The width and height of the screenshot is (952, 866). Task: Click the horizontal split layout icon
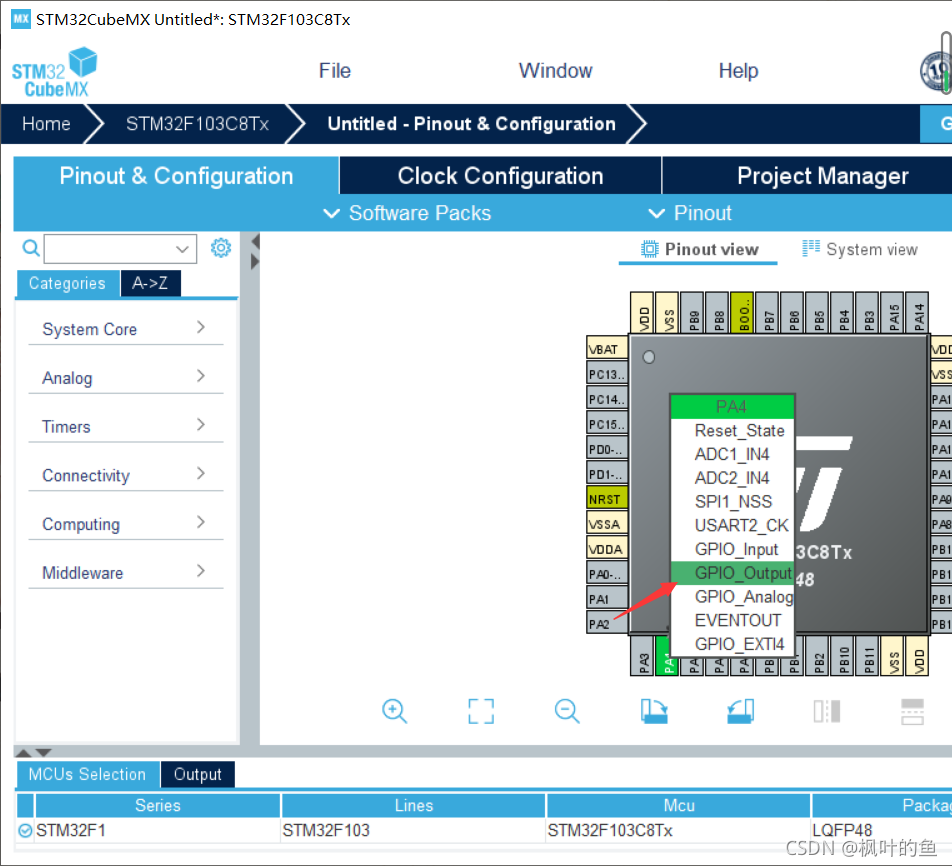[913, 711]
